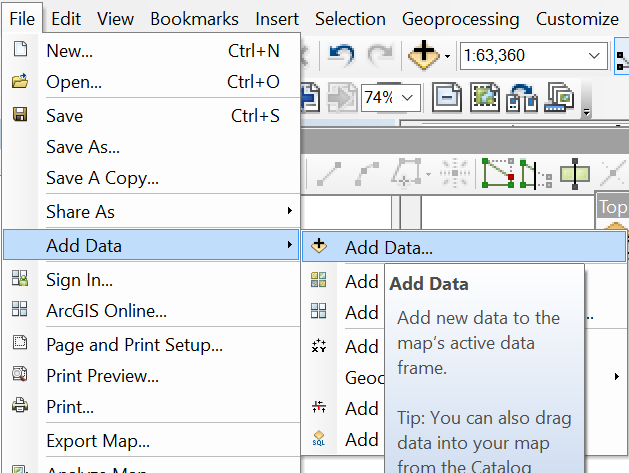Click the trace polygon edit tool
The height and width of the screenshot is (473, 629).
tap(407, 173)
